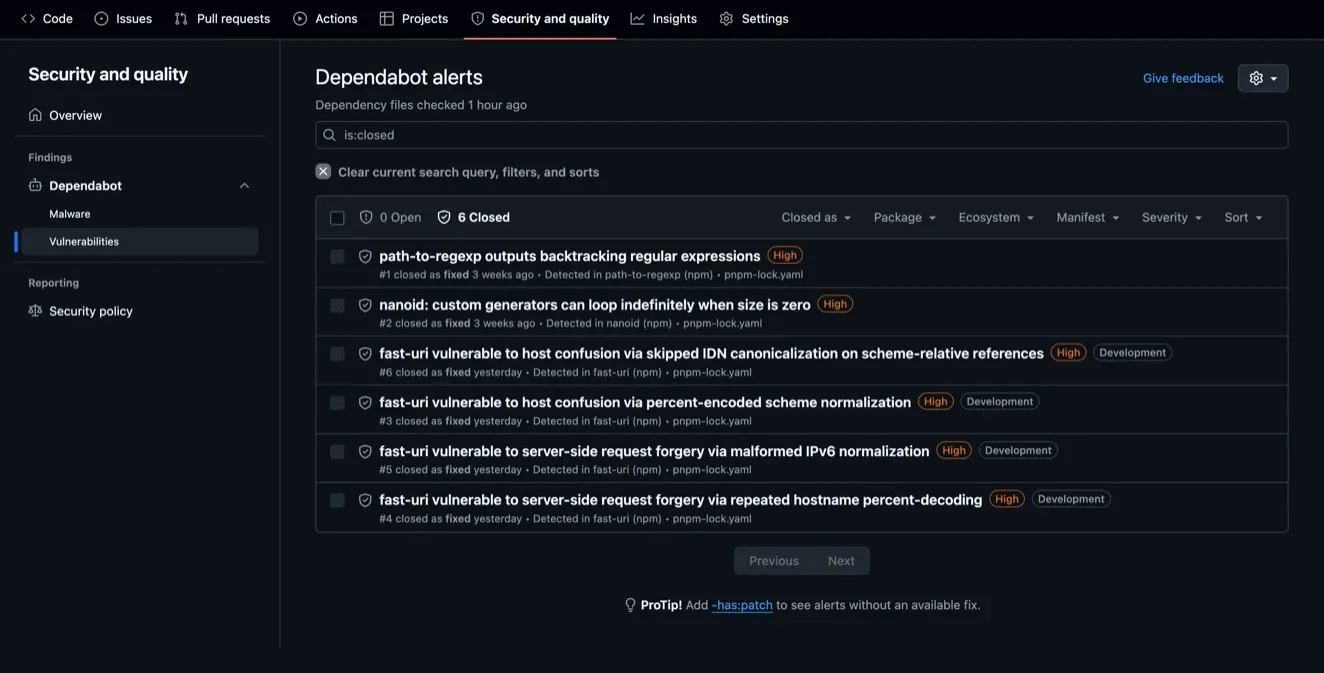Click High label on path-to-regexp alert

(x=785, y=255)
